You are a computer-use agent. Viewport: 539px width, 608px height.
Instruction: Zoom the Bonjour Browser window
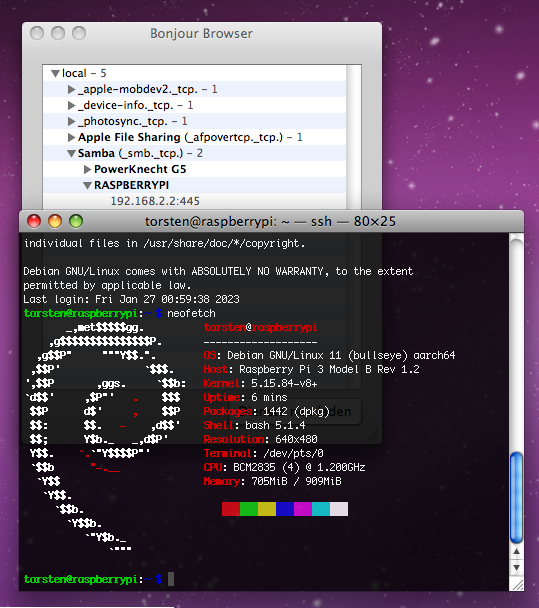coord(79,33)
